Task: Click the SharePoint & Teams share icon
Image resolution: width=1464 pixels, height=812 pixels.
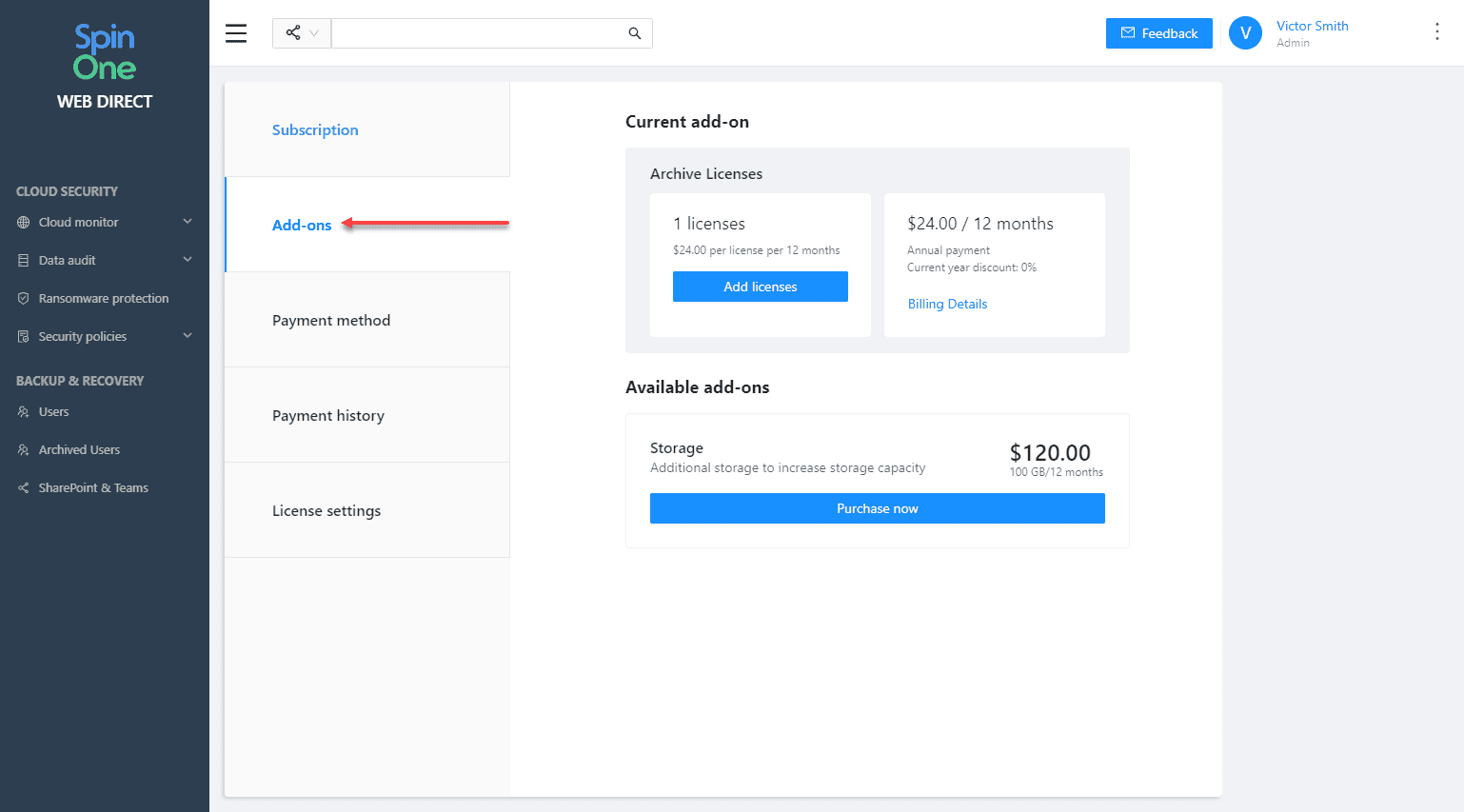Action: (24, 488)
